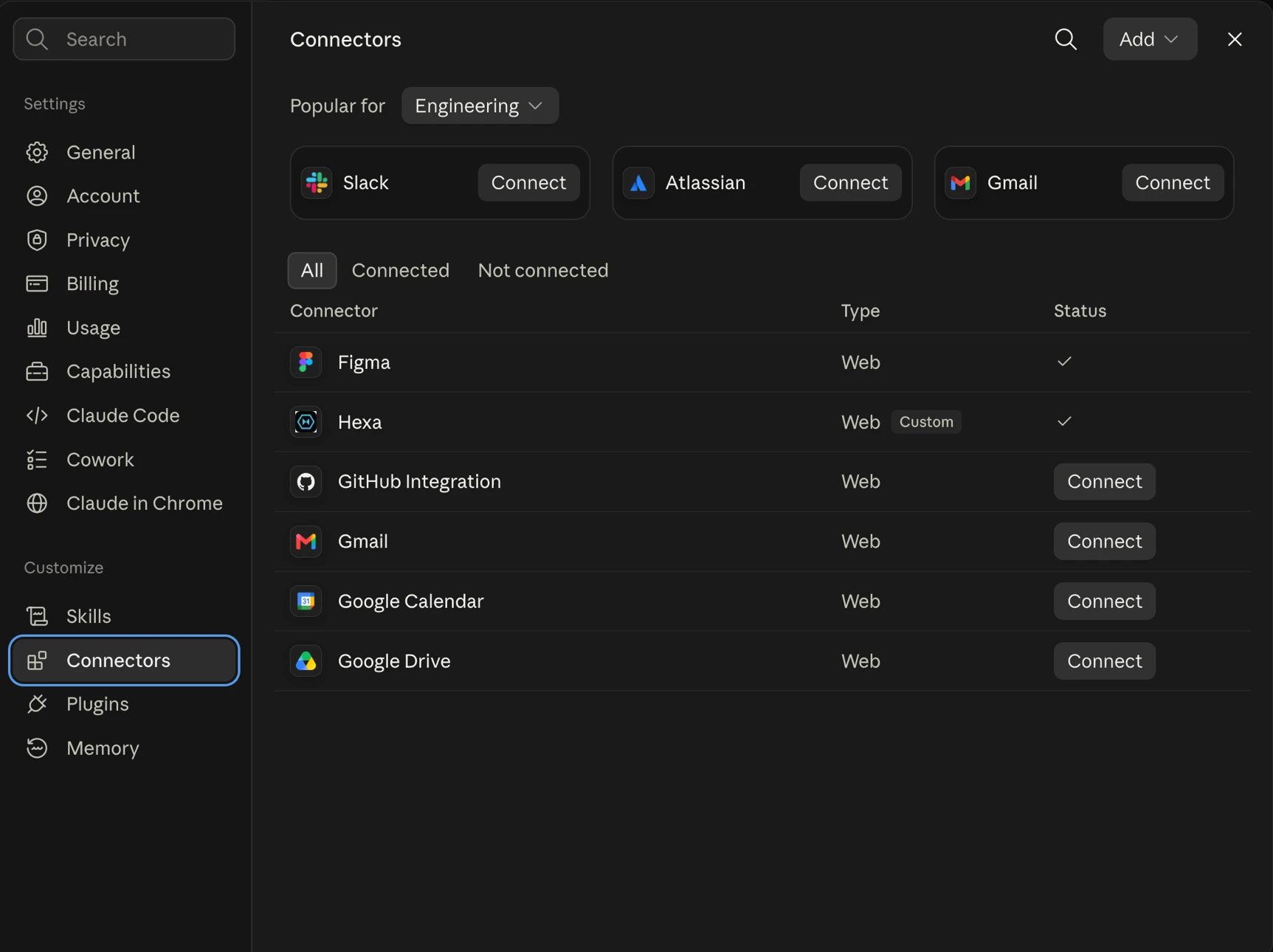1273x952 pixels.
Task: Open Plugins in the sidebar
Action: point(124,704)
